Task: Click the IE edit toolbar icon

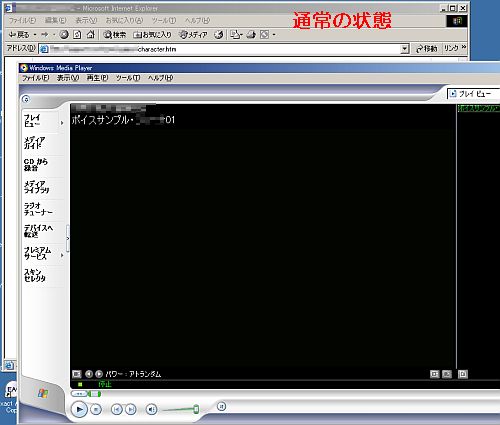Action: coord(265,34)
